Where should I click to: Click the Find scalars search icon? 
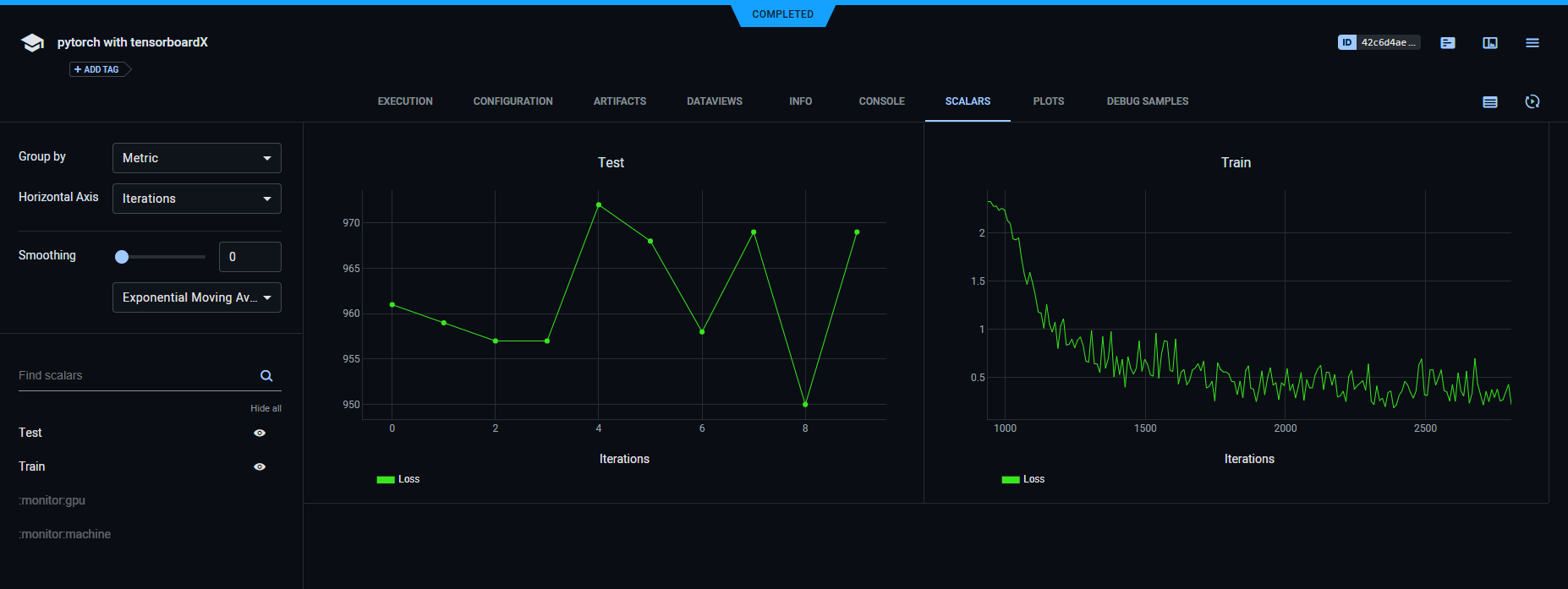point(266,376)
